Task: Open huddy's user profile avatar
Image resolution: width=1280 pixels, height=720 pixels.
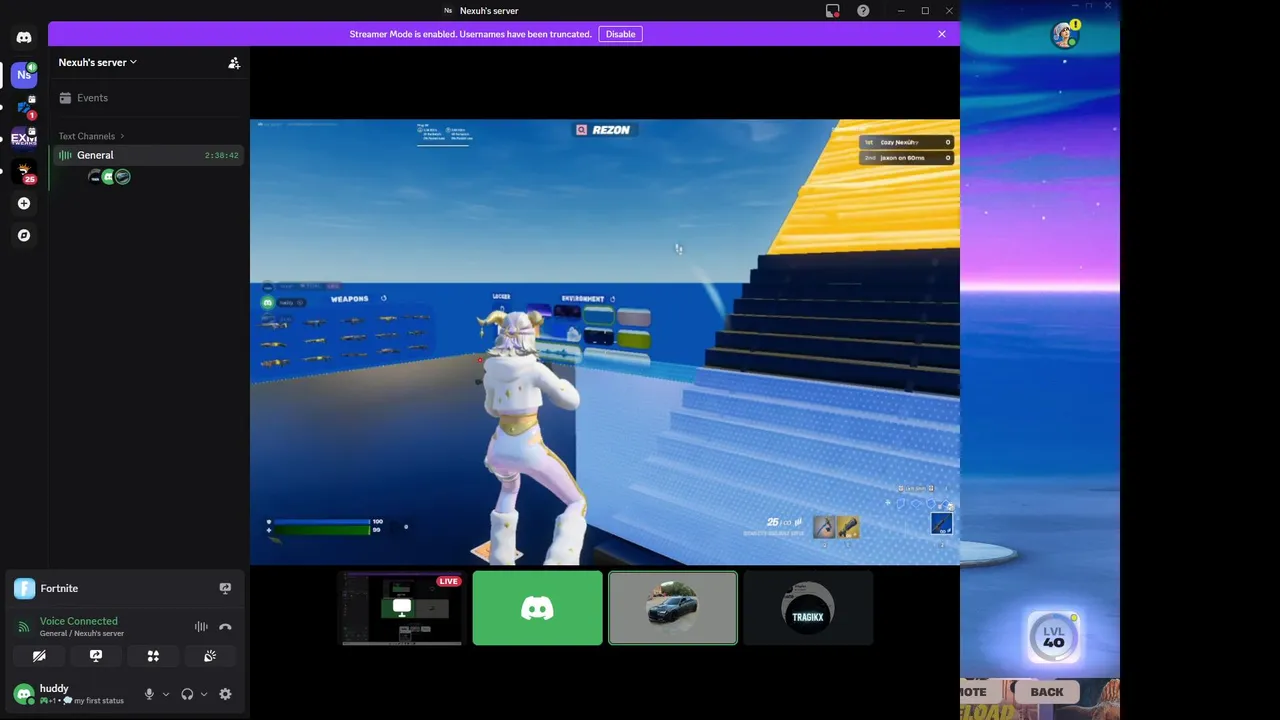Action: (23, 694)
